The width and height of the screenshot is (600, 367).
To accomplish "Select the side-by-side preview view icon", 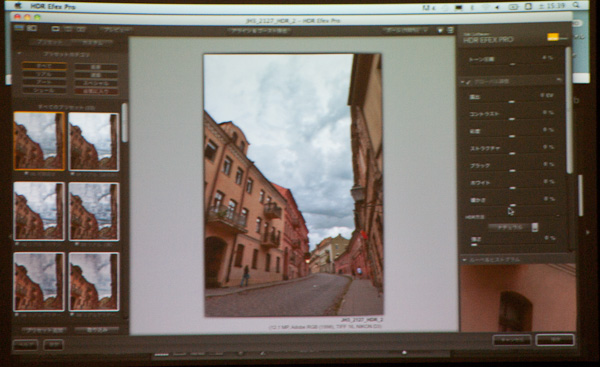I will [81, 29].
